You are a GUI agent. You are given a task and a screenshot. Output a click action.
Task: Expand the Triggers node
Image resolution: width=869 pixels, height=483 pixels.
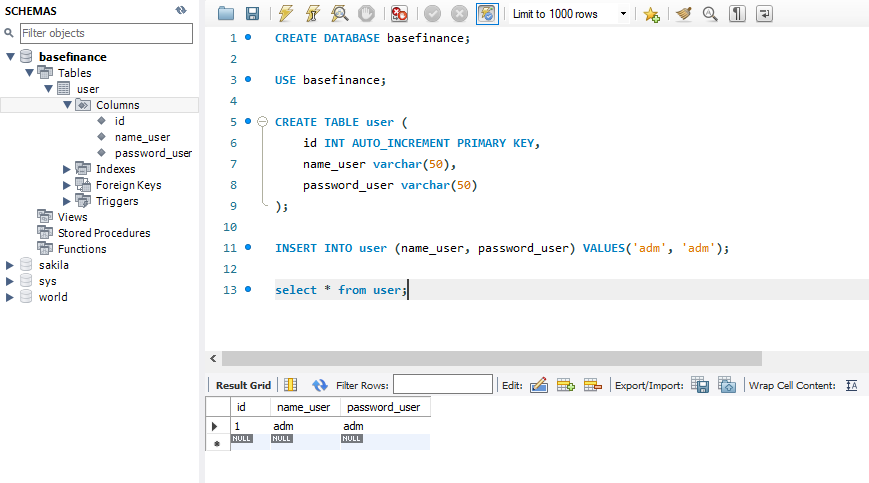pyautogui.click(x=67, y=201)
